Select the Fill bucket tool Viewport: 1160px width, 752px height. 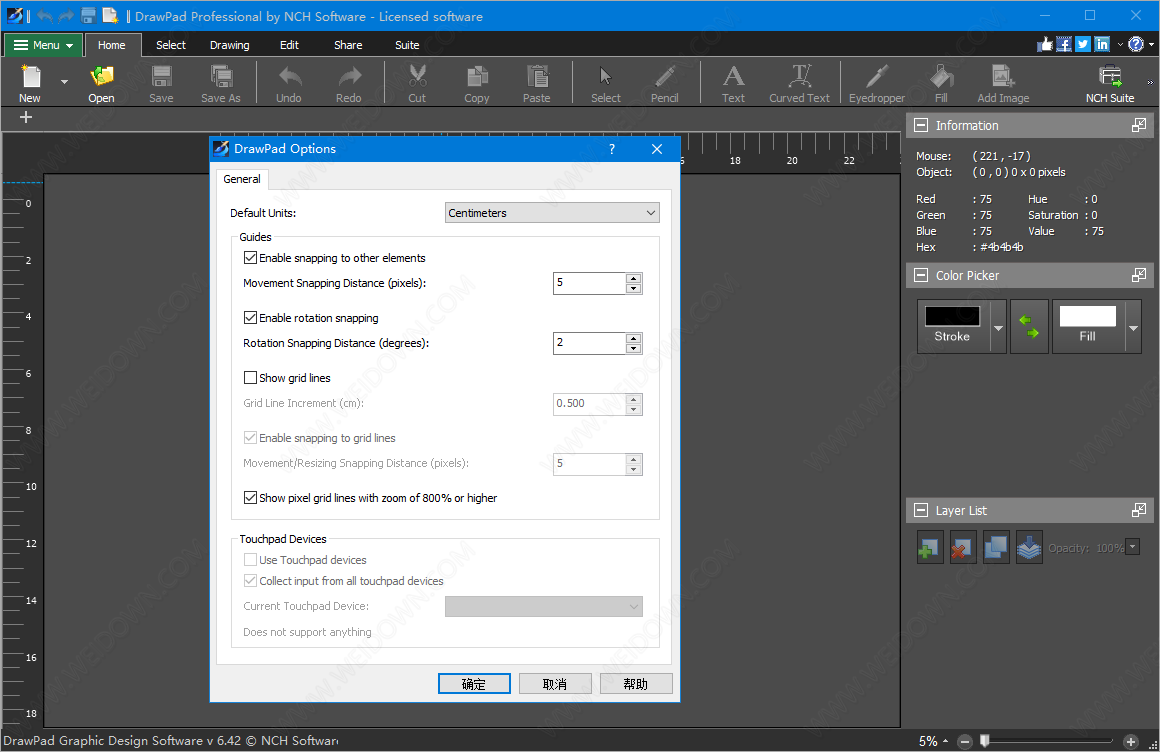click(x=941, y=76)
